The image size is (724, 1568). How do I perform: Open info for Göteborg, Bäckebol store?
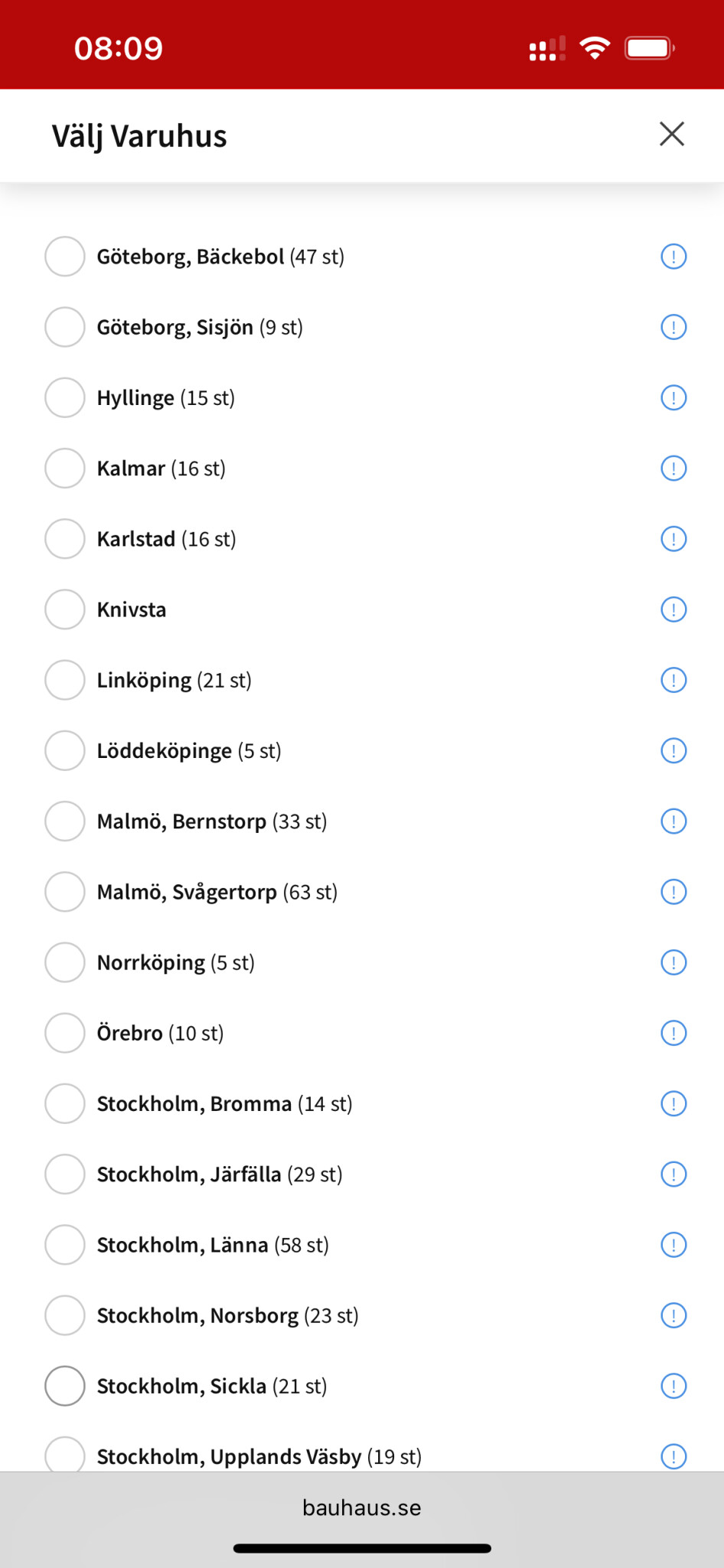coord(673,256)
